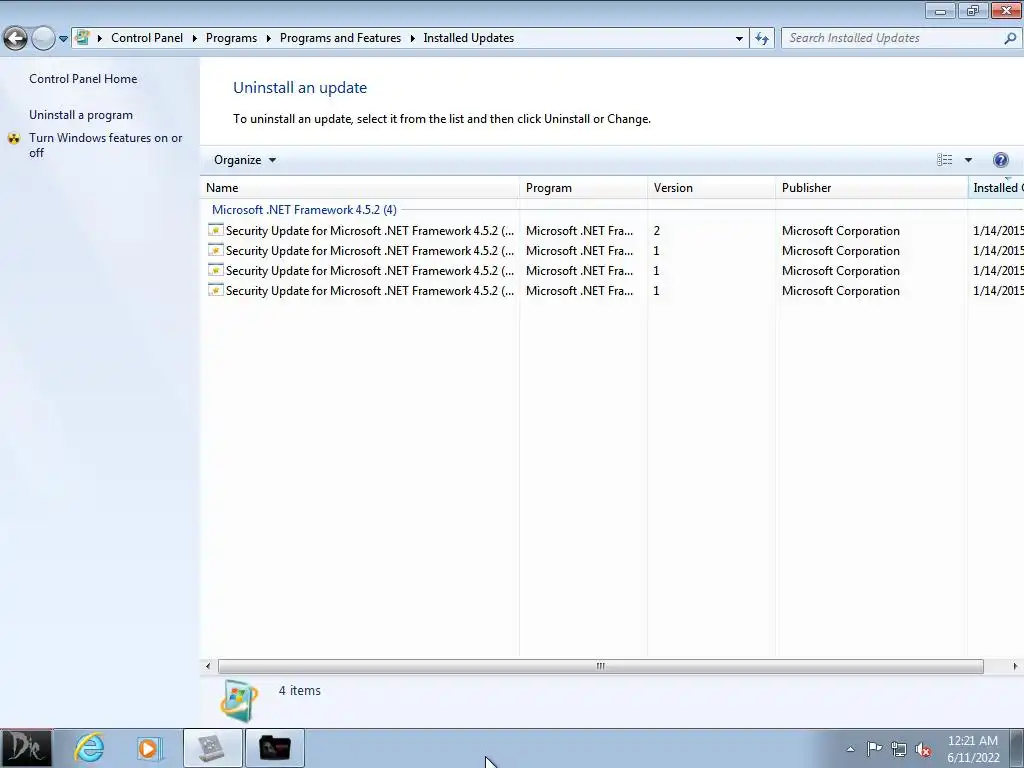
Task: Click right arrow of horizontal scrollbar
Action: click(1015, 666)
